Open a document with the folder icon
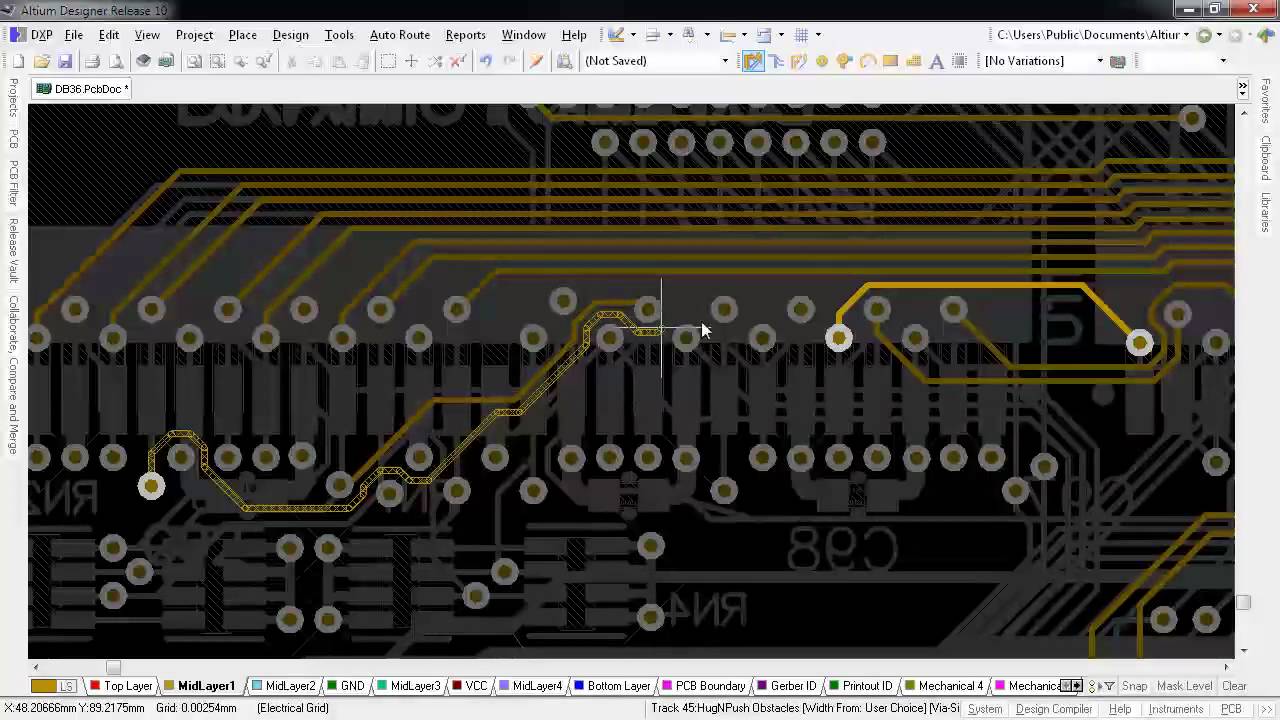Screen dimensions: 1280x720 pos(41,61)
